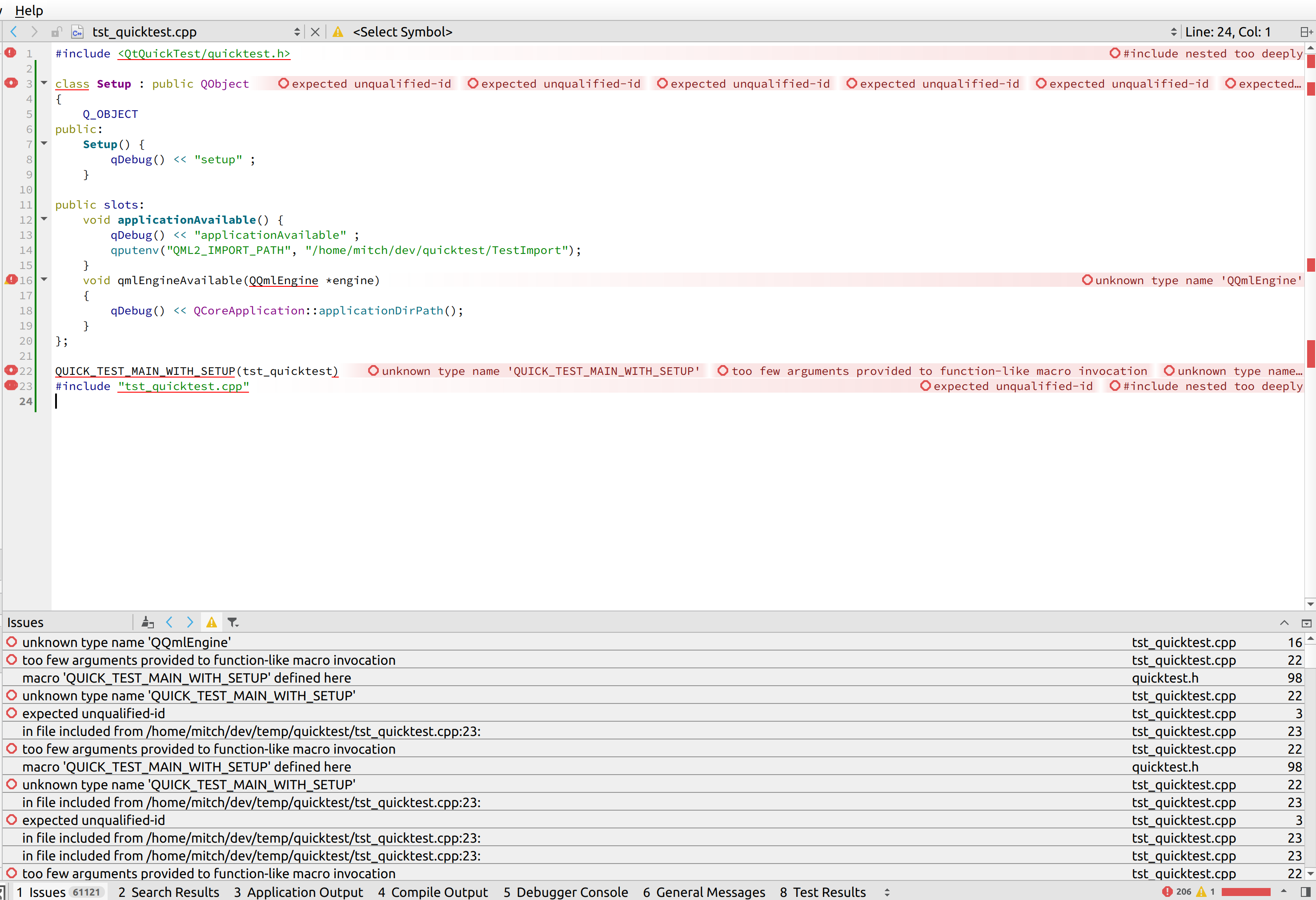Switch to Compile Output pane
The image size is (1316, 900).
pyautogui.click(x=433, y=892)
